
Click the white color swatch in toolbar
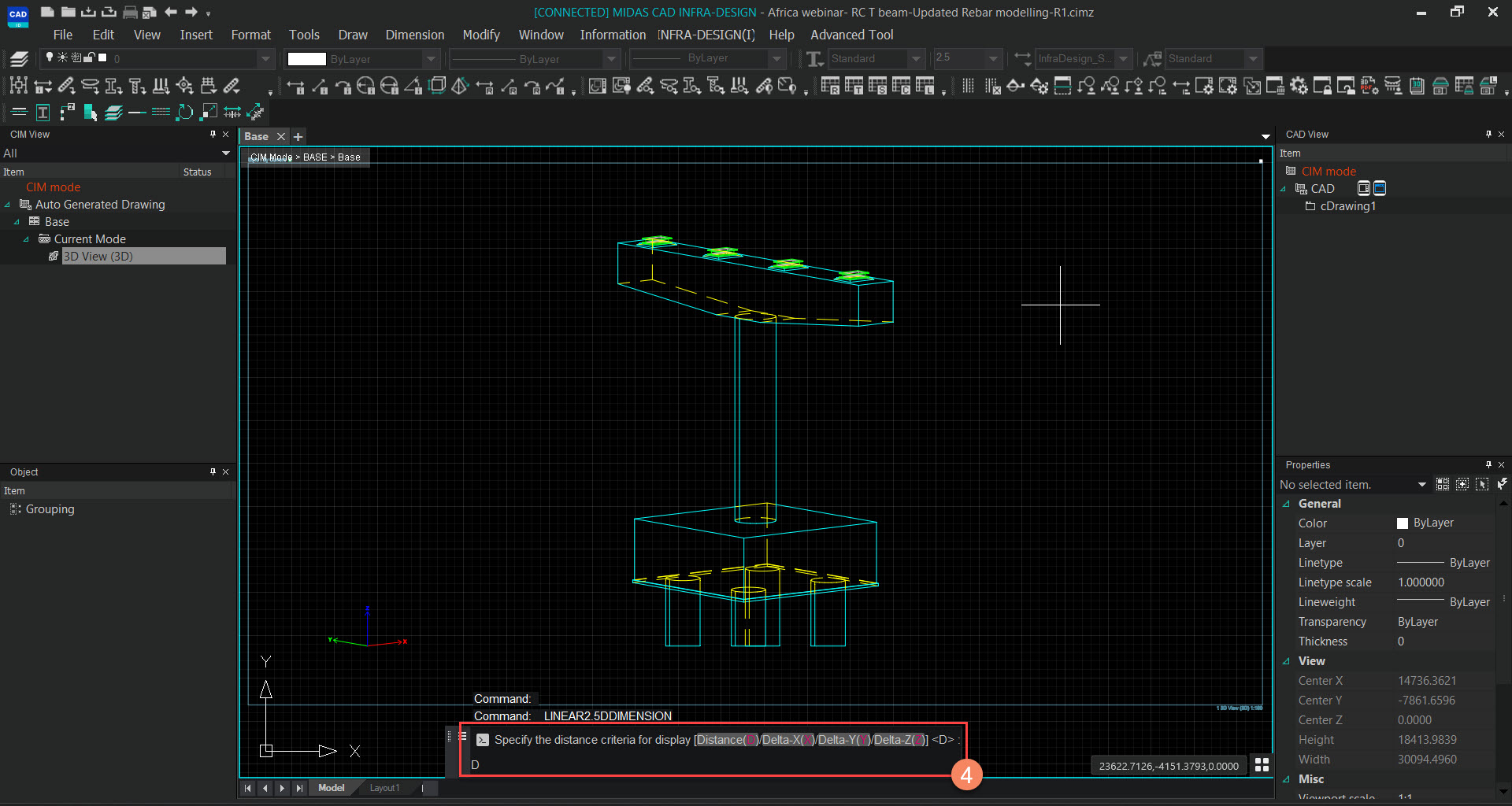pos(306,59)
